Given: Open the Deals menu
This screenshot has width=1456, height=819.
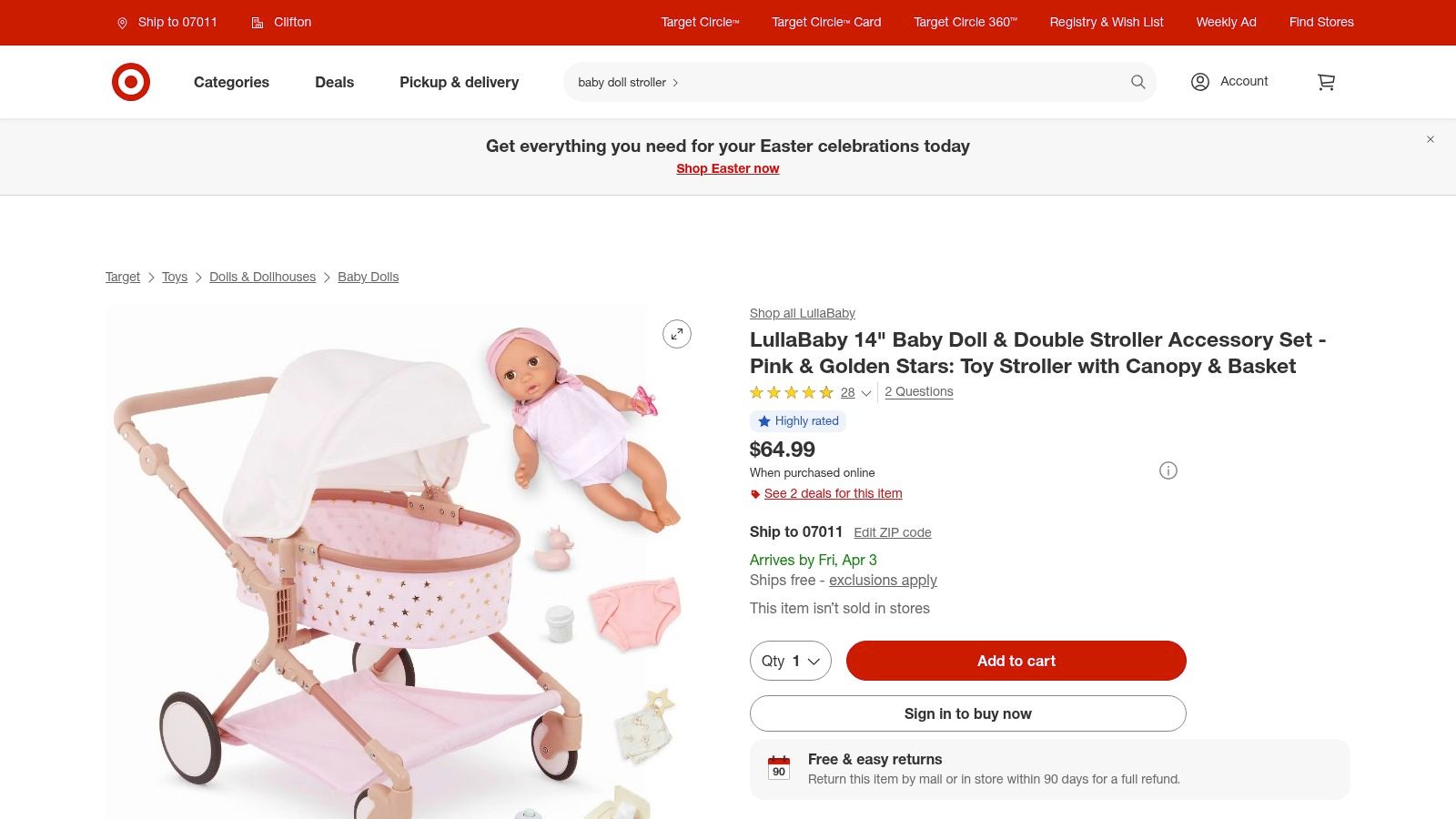Looking at the screenshot, I should 334,82.
